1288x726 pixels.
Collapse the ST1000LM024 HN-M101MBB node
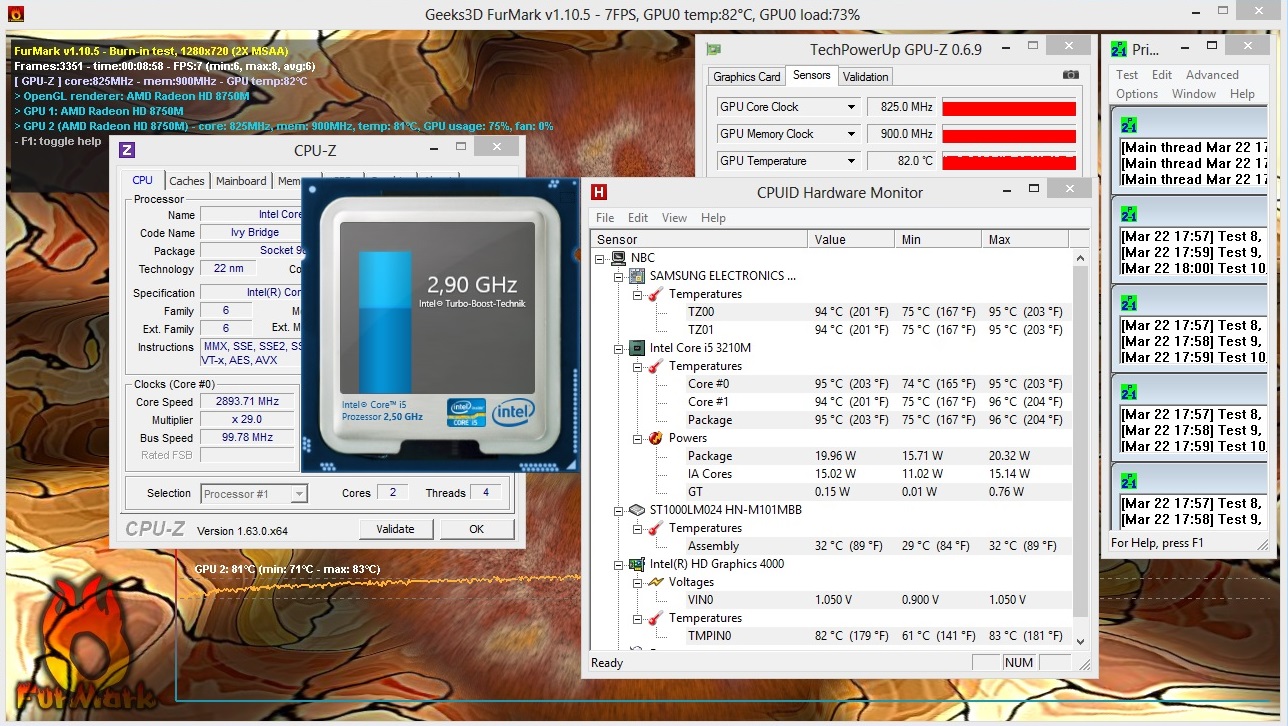click(x=618, y=510)
